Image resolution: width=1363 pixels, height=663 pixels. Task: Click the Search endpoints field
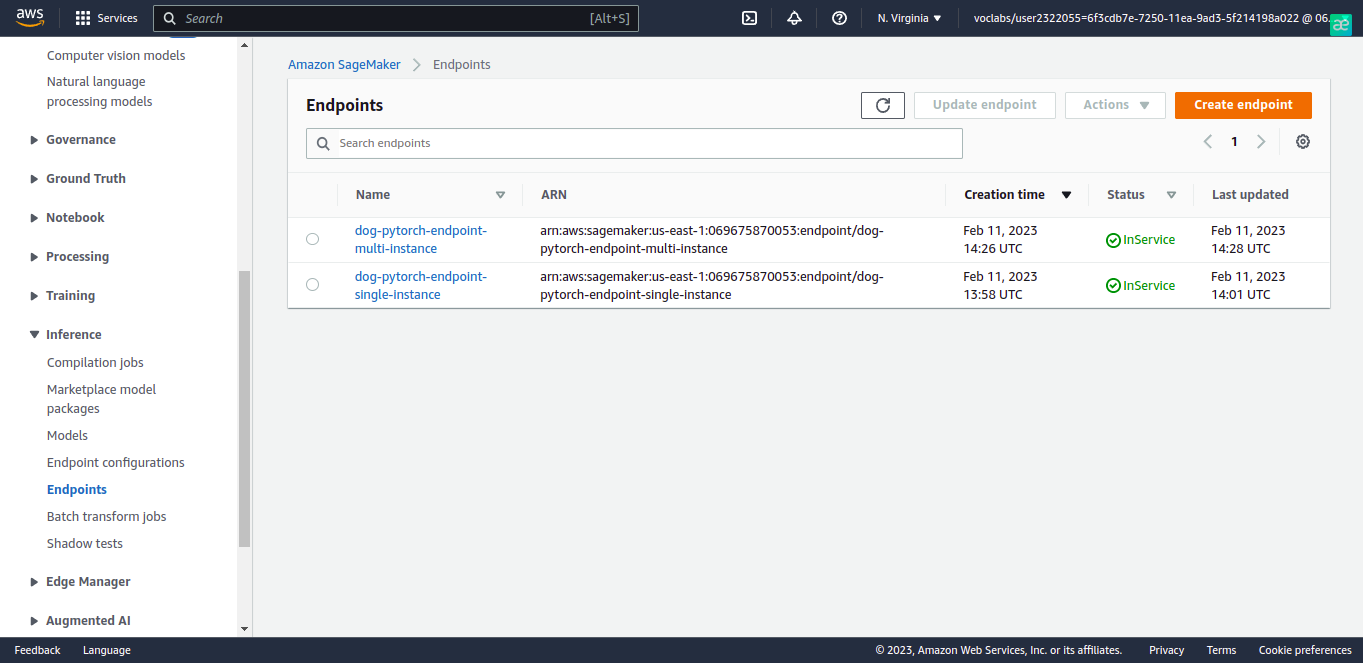[634, 144]
